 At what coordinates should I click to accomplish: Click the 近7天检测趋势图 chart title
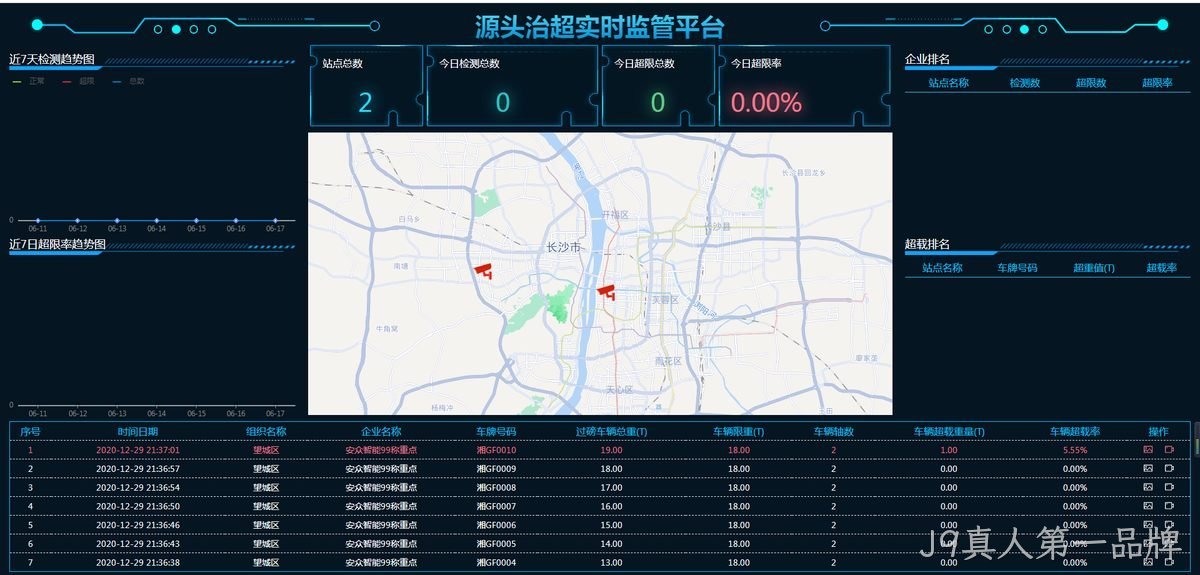click(50, 60)
